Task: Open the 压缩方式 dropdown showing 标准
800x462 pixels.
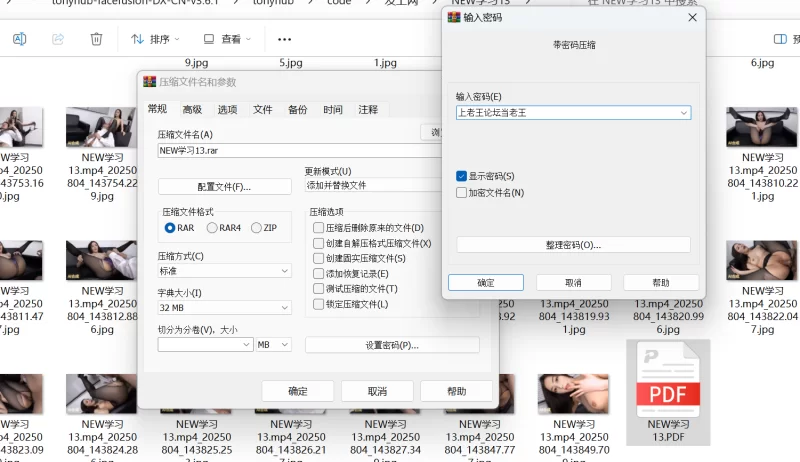Action: pos(224,271)
